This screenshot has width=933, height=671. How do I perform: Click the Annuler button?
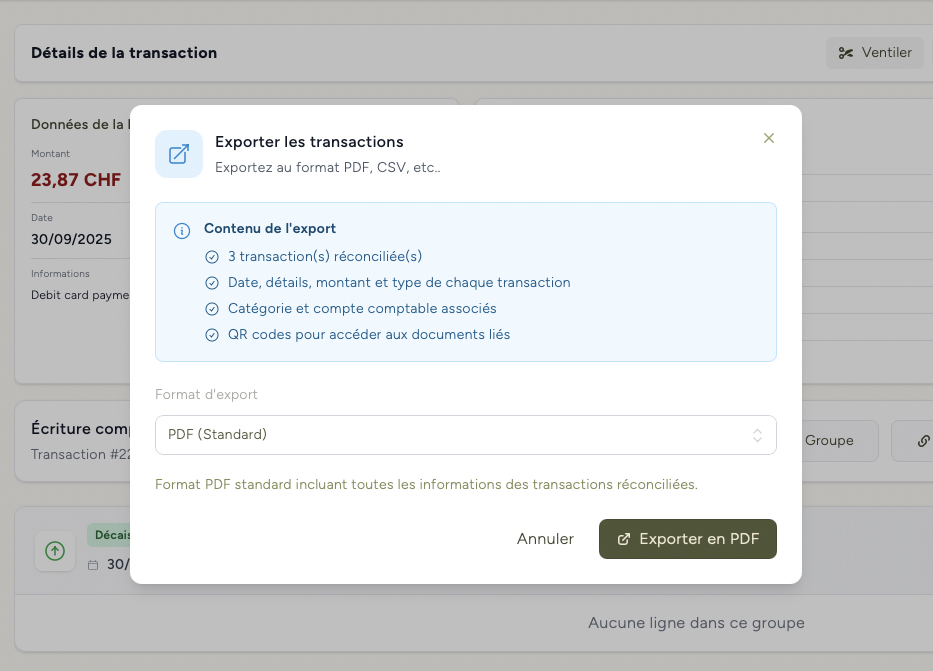click(545, 538)
